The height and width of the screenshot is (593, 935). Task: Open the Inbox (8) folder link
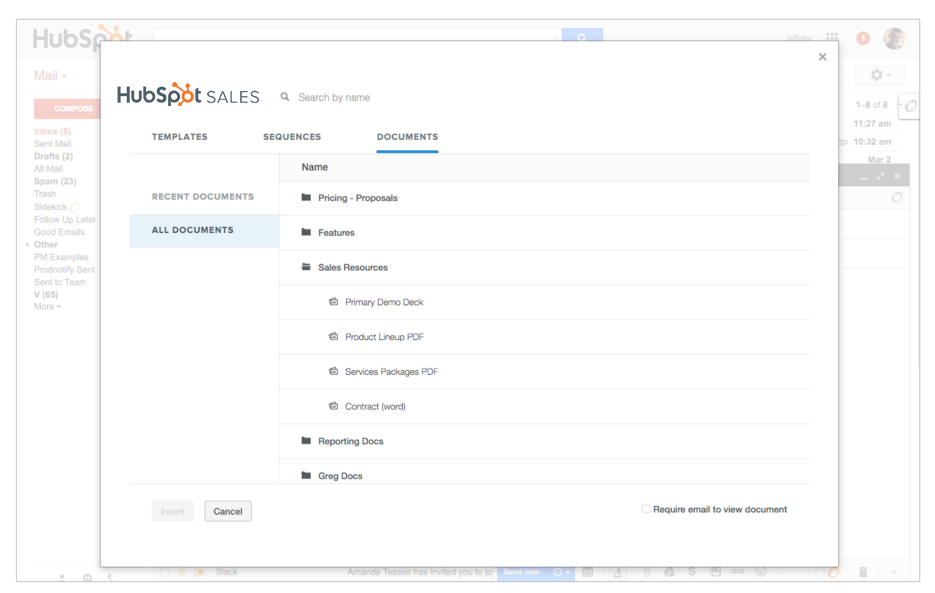(52, 131)
